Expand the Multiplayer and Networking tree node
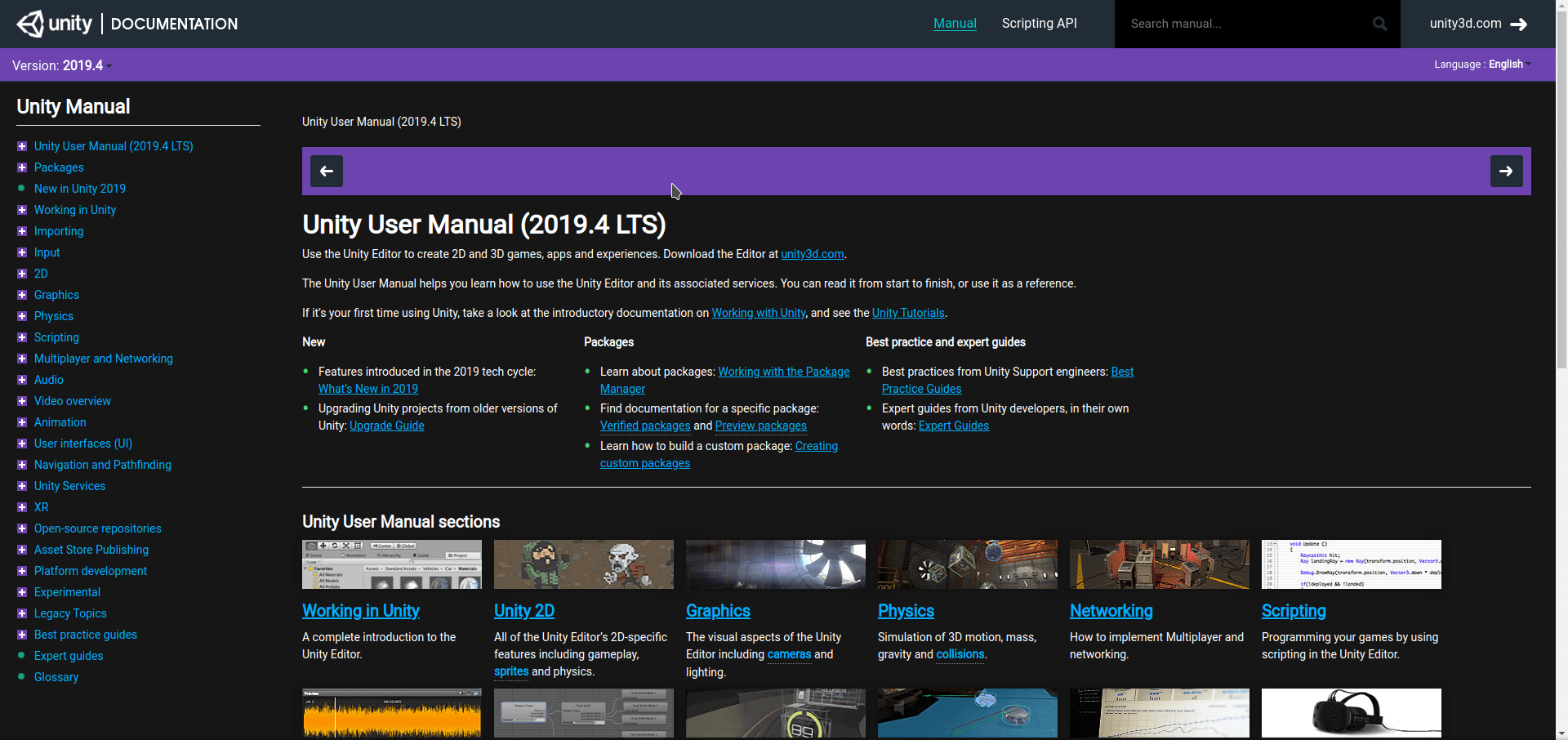The image size is (1568, 740). 21,359
